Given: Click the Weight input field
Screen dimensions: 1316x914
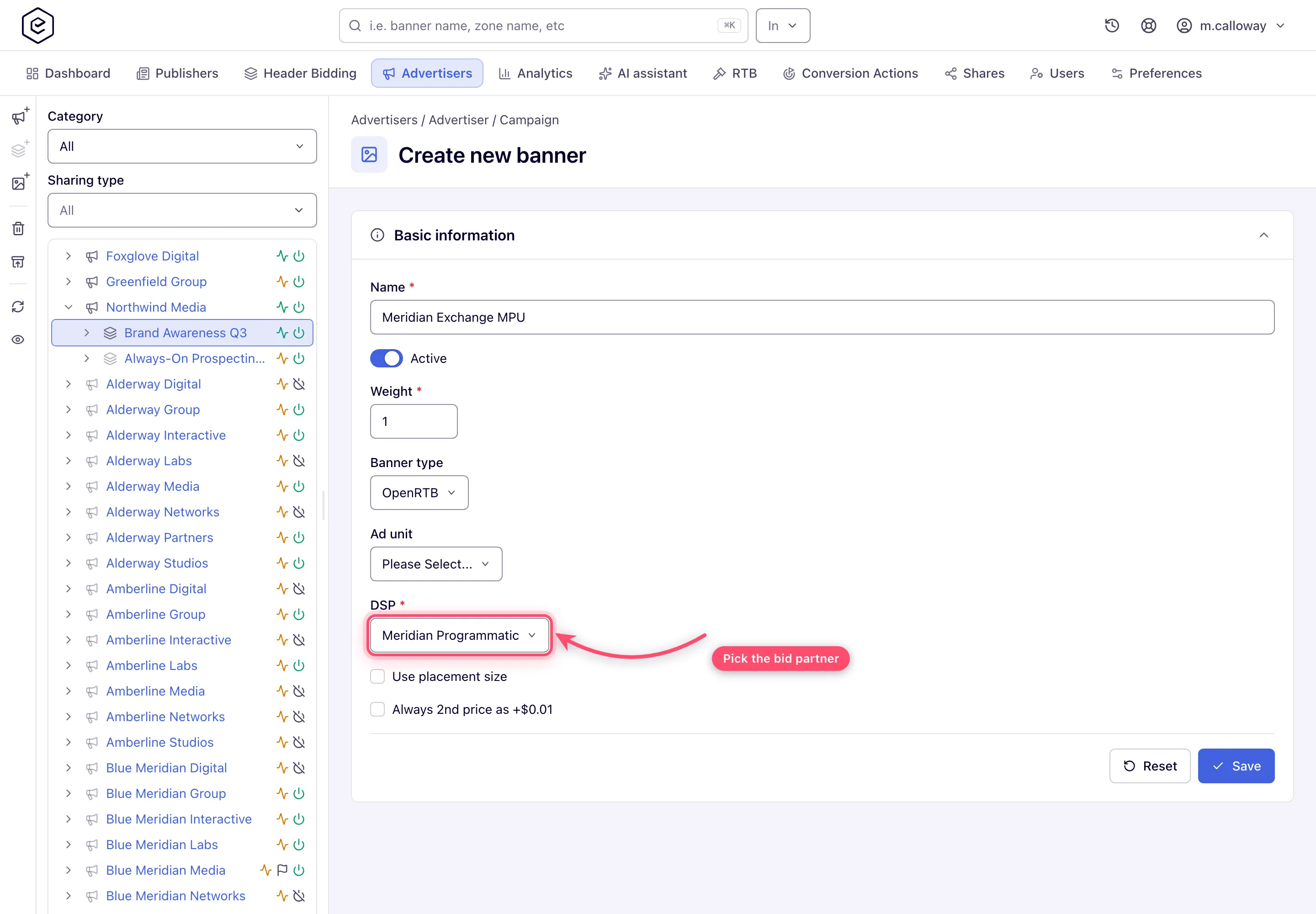Looking at the screenshot, I should click(414, 421).
